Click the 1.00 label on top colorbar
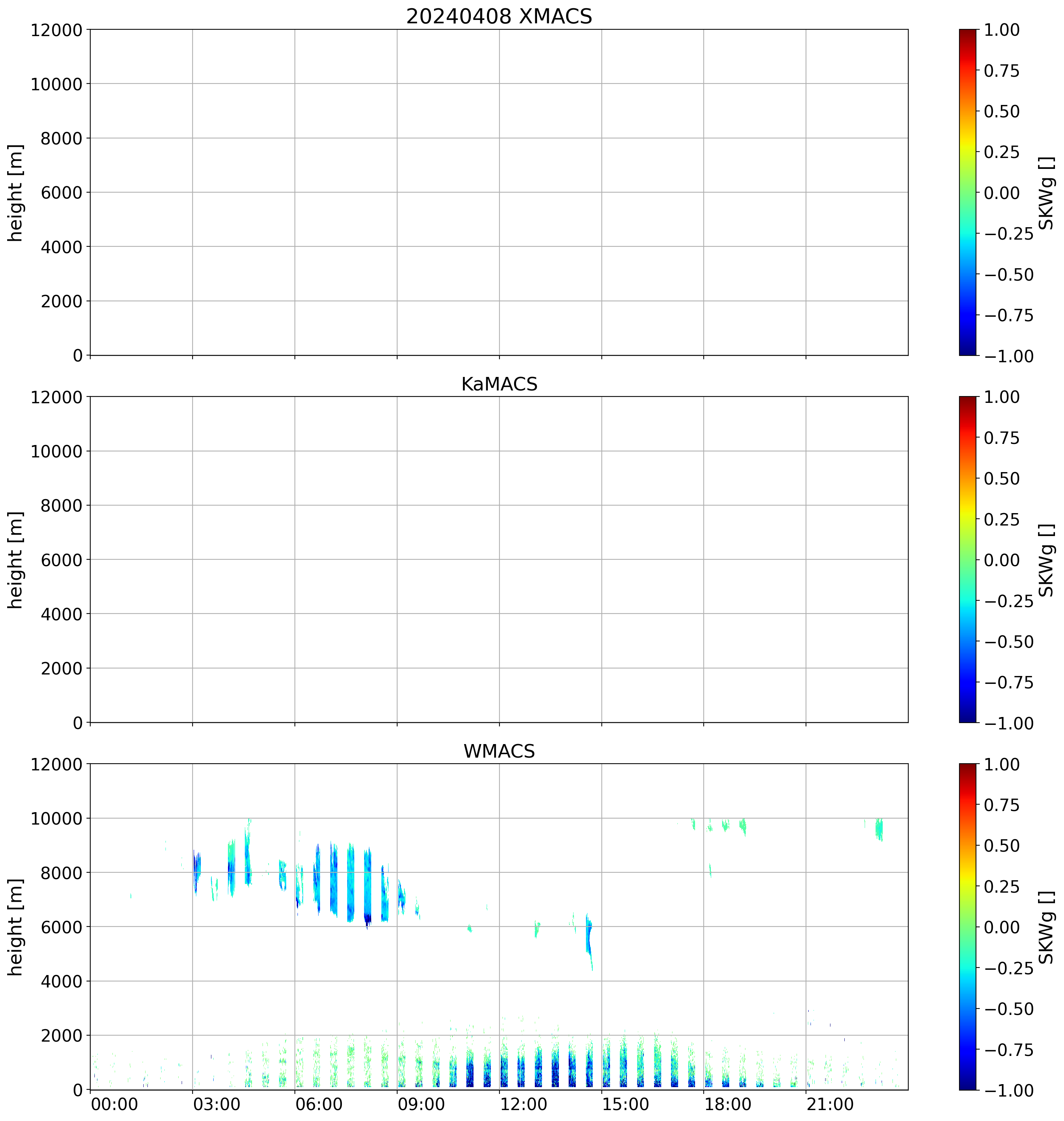 (x=1001, y=30)
